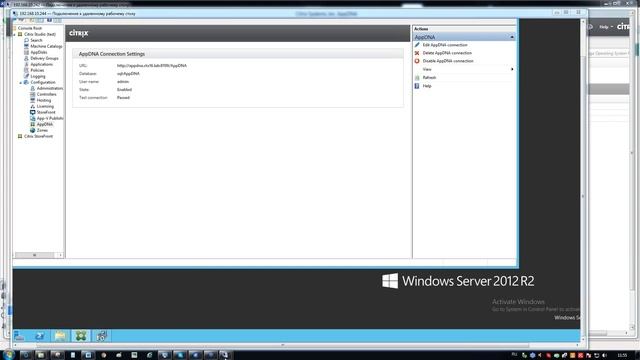Click the User name value admin
Viewport: 640px width, 360px height.
pyautogui.click(x=123, y=82)
